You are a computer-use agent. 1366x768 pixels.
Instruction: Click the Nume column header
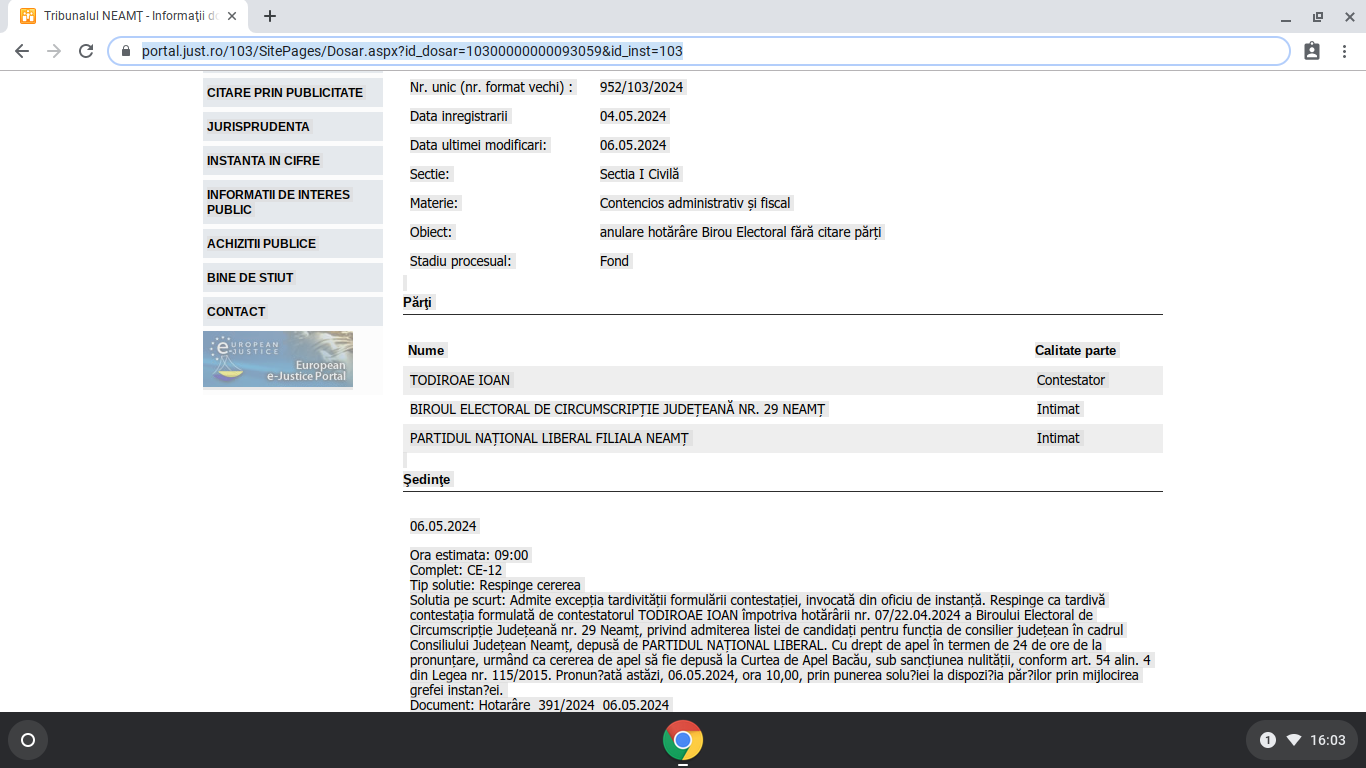(426, 350)
